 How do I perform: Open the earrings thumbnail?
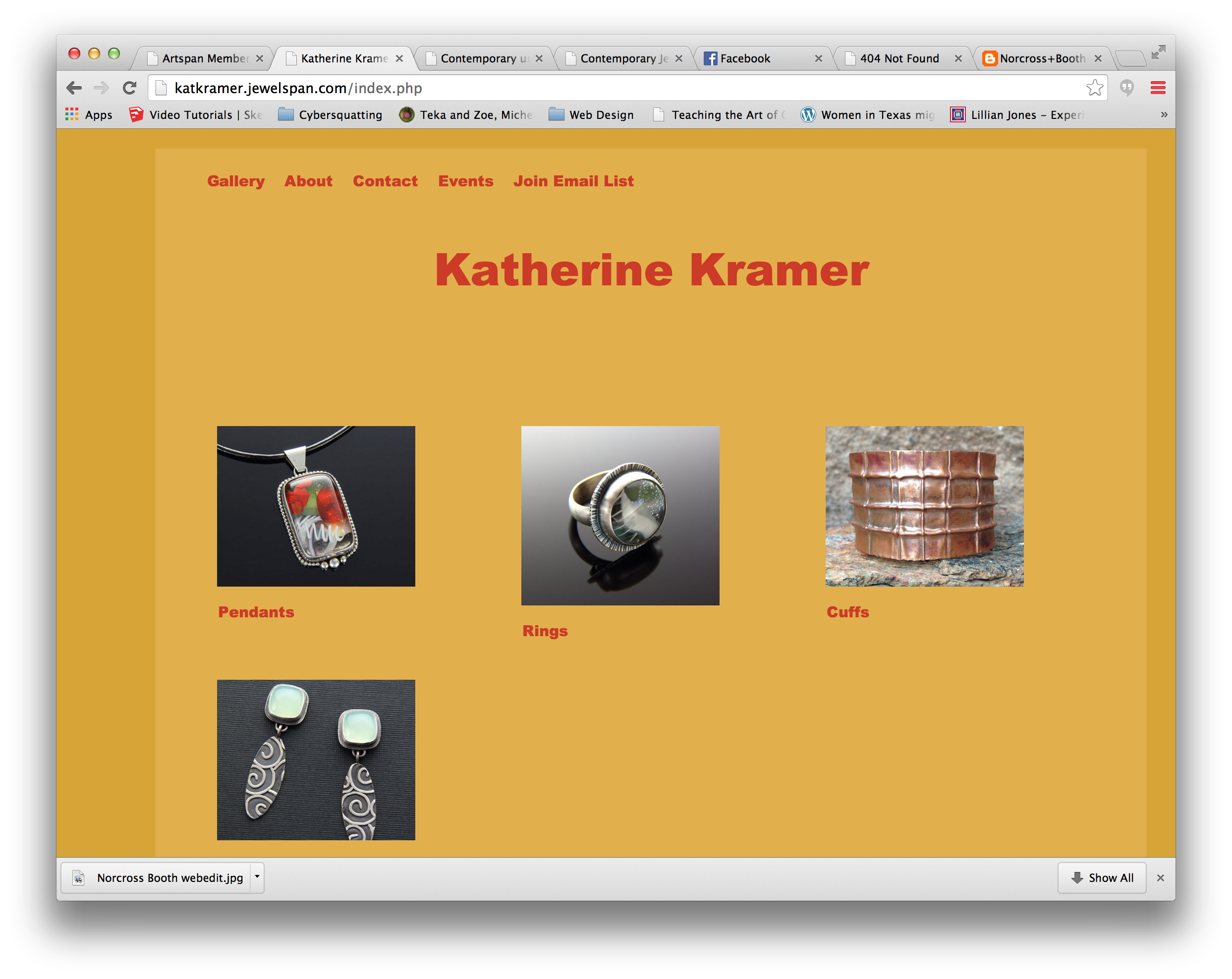tap(316, 760)
